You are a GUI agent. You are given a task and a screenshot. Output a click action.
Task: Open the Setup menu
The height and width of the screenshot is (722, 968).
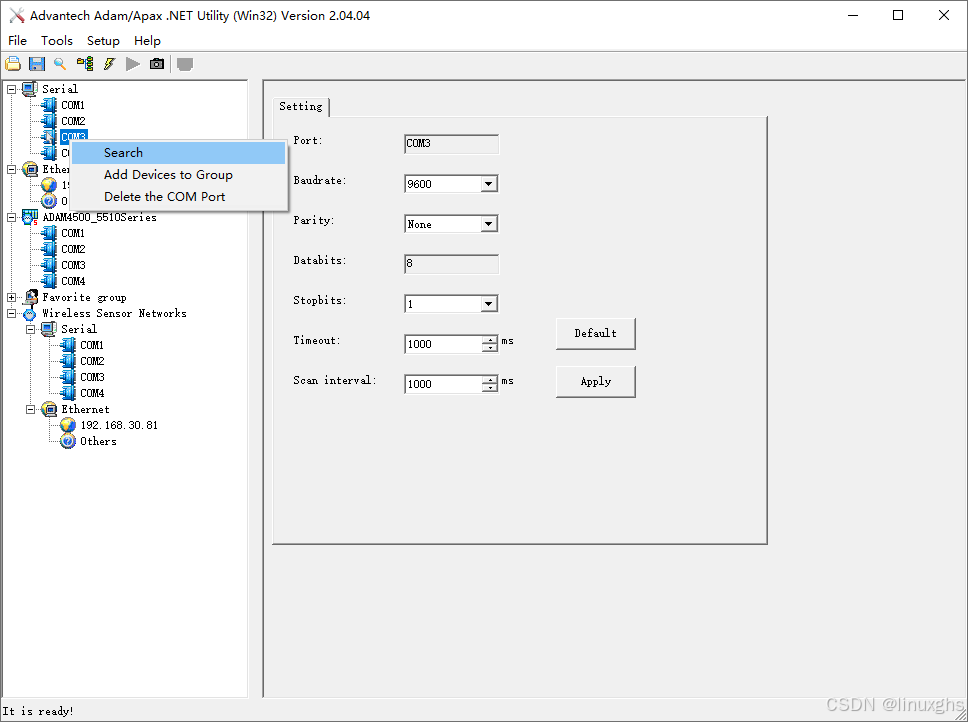click(103, 41)
